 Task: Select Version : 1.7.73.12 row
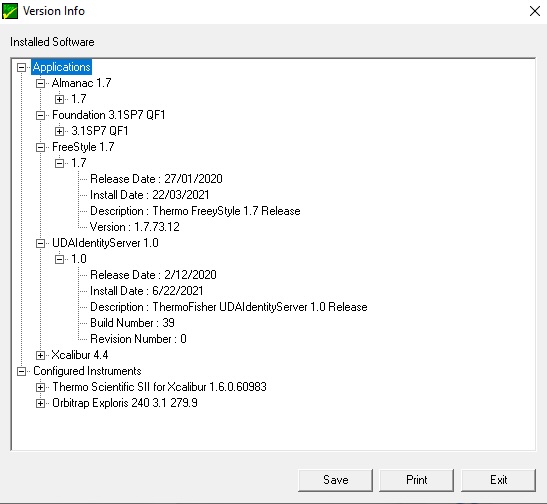(x=135, y=227)
